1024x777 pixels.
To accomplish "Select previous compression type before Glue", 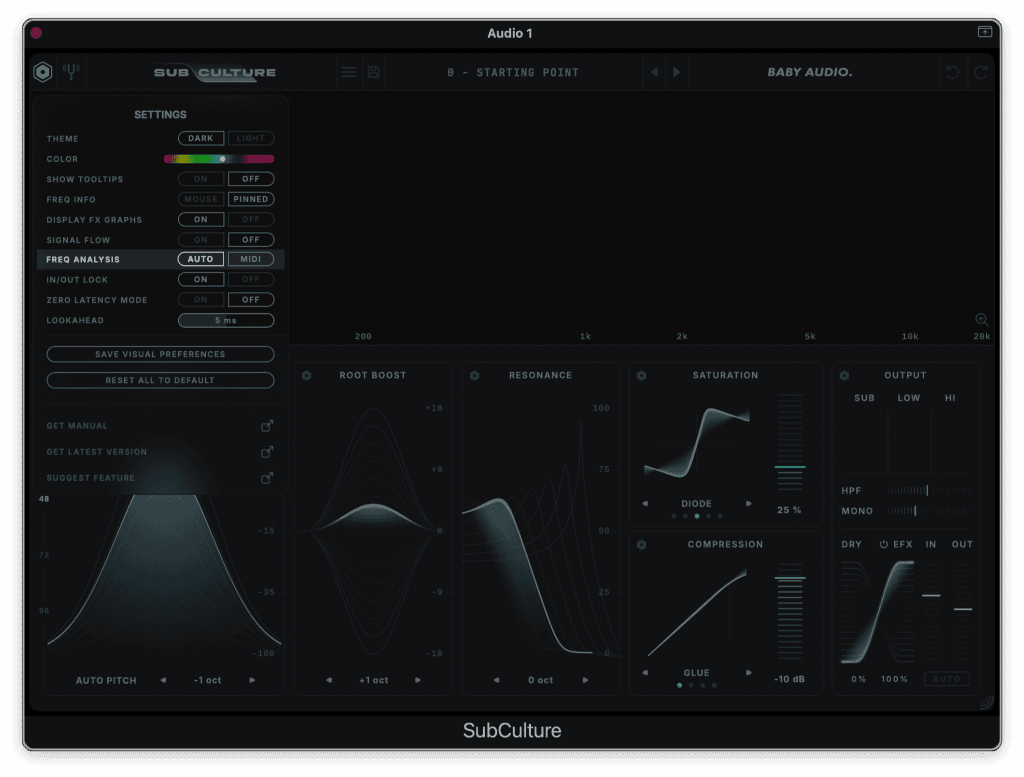I will click(645, 673).
